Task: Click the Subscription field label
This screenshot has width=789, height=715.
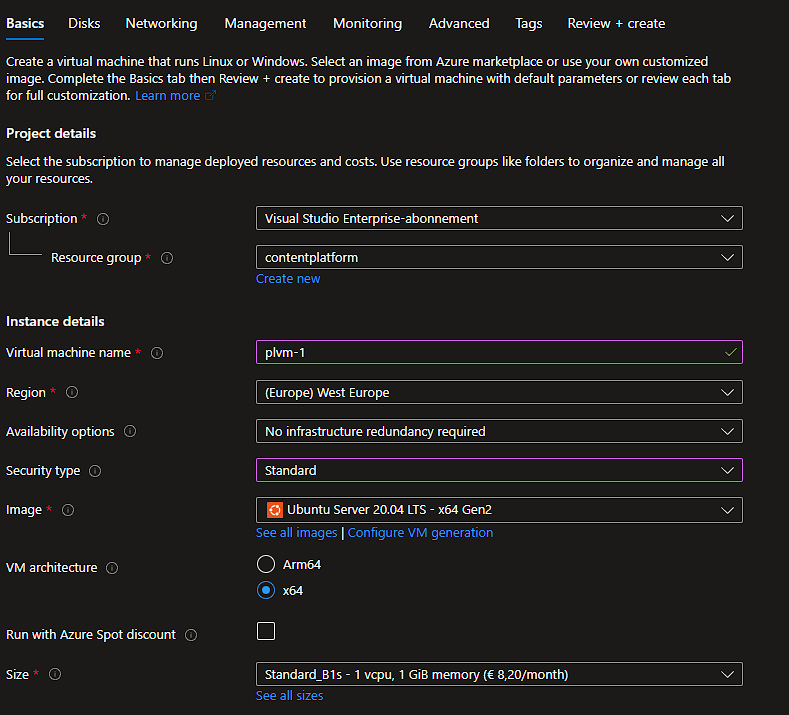Action: tap(42, 219)
